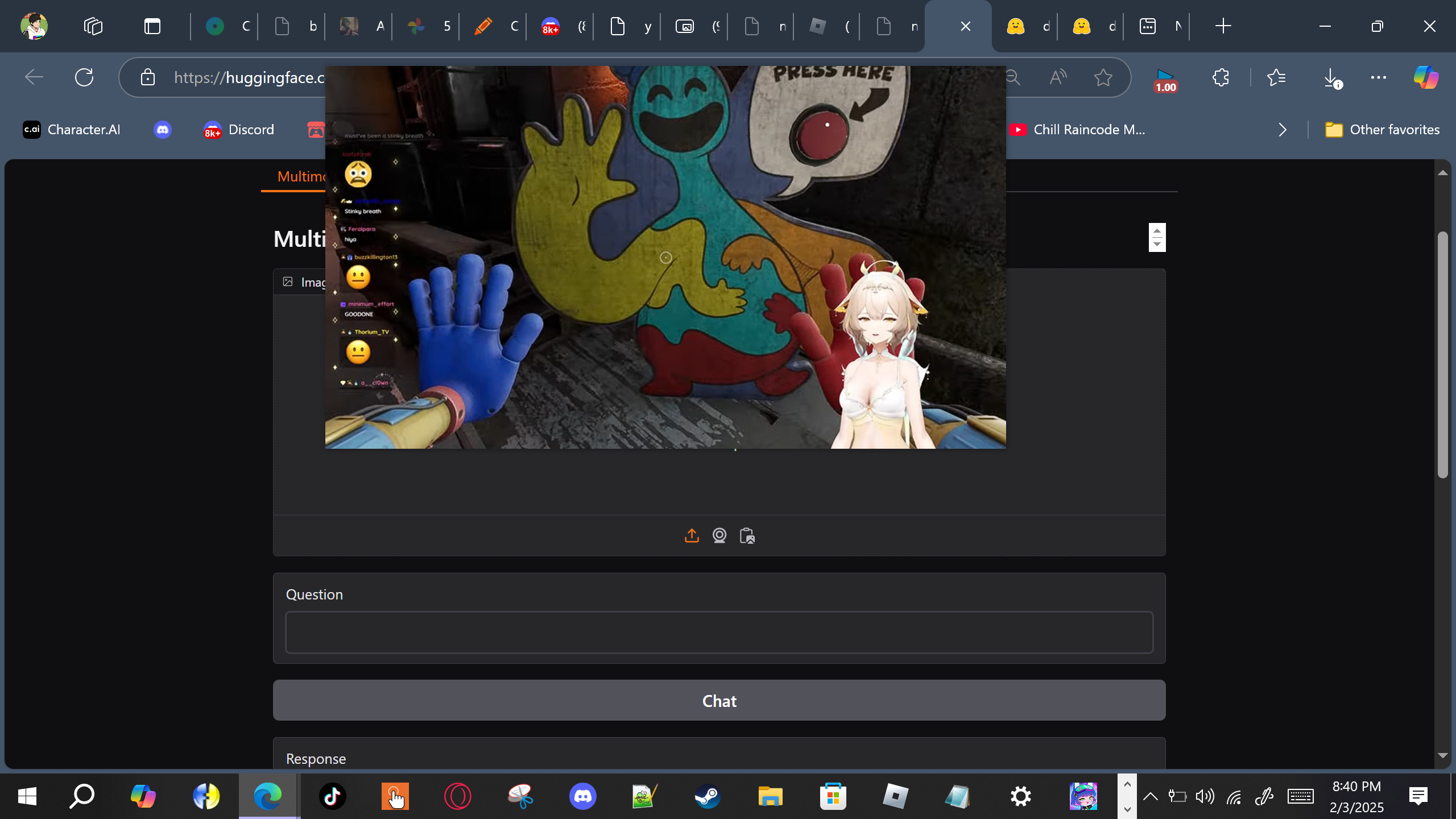Open File Explorer from the taskbar
Screen dimensions: 1456x819
770,796
